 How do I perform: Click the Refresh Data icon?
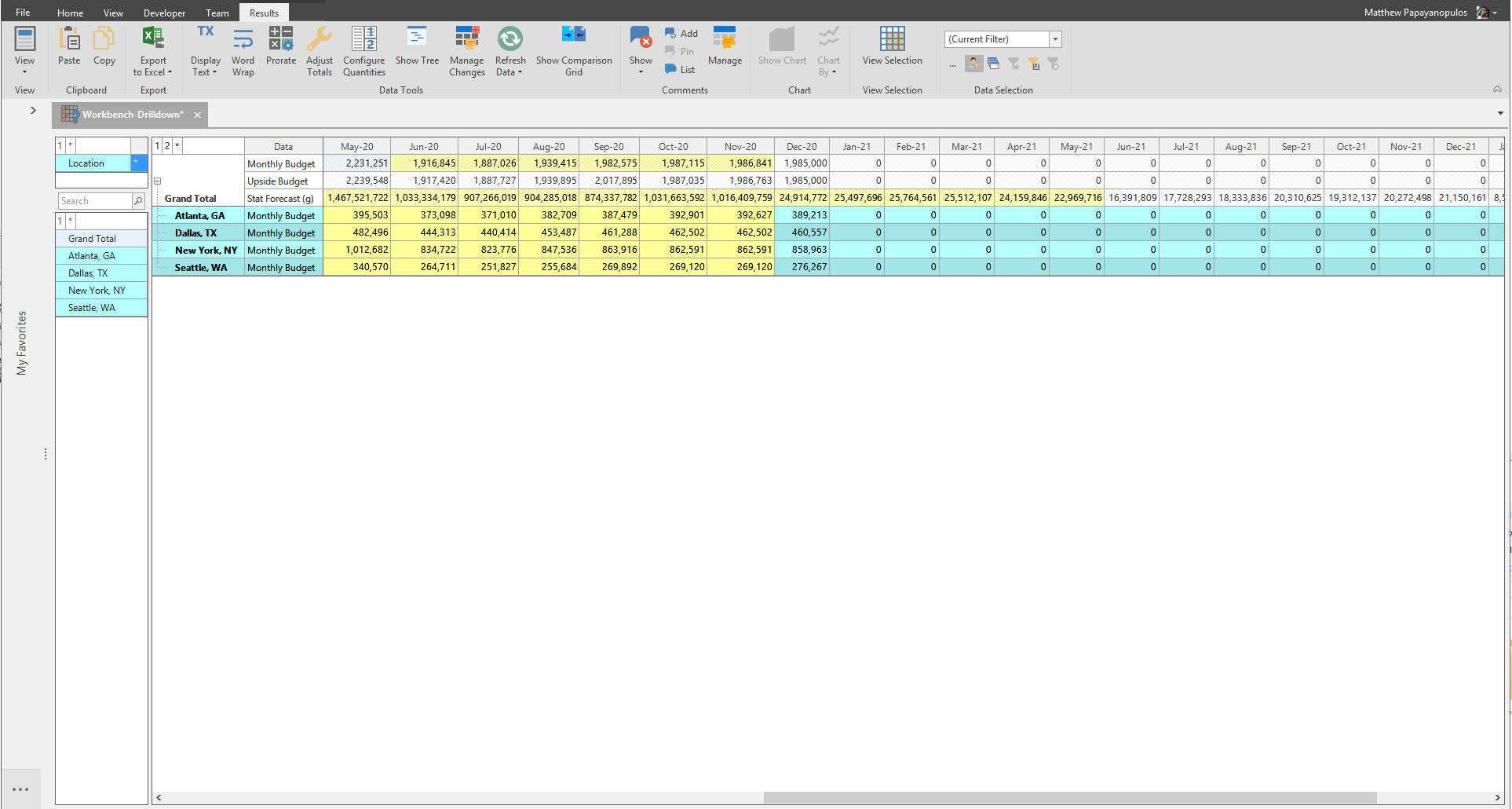[x=510, y=38]
